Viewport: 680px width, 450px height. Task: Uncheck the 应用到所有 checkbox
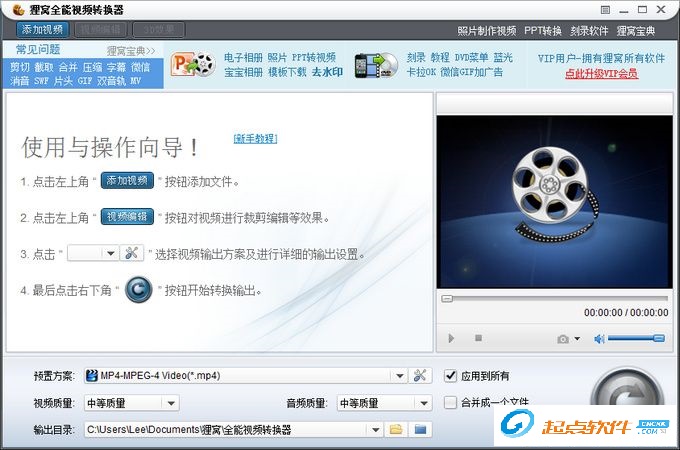tap(451, 376)
